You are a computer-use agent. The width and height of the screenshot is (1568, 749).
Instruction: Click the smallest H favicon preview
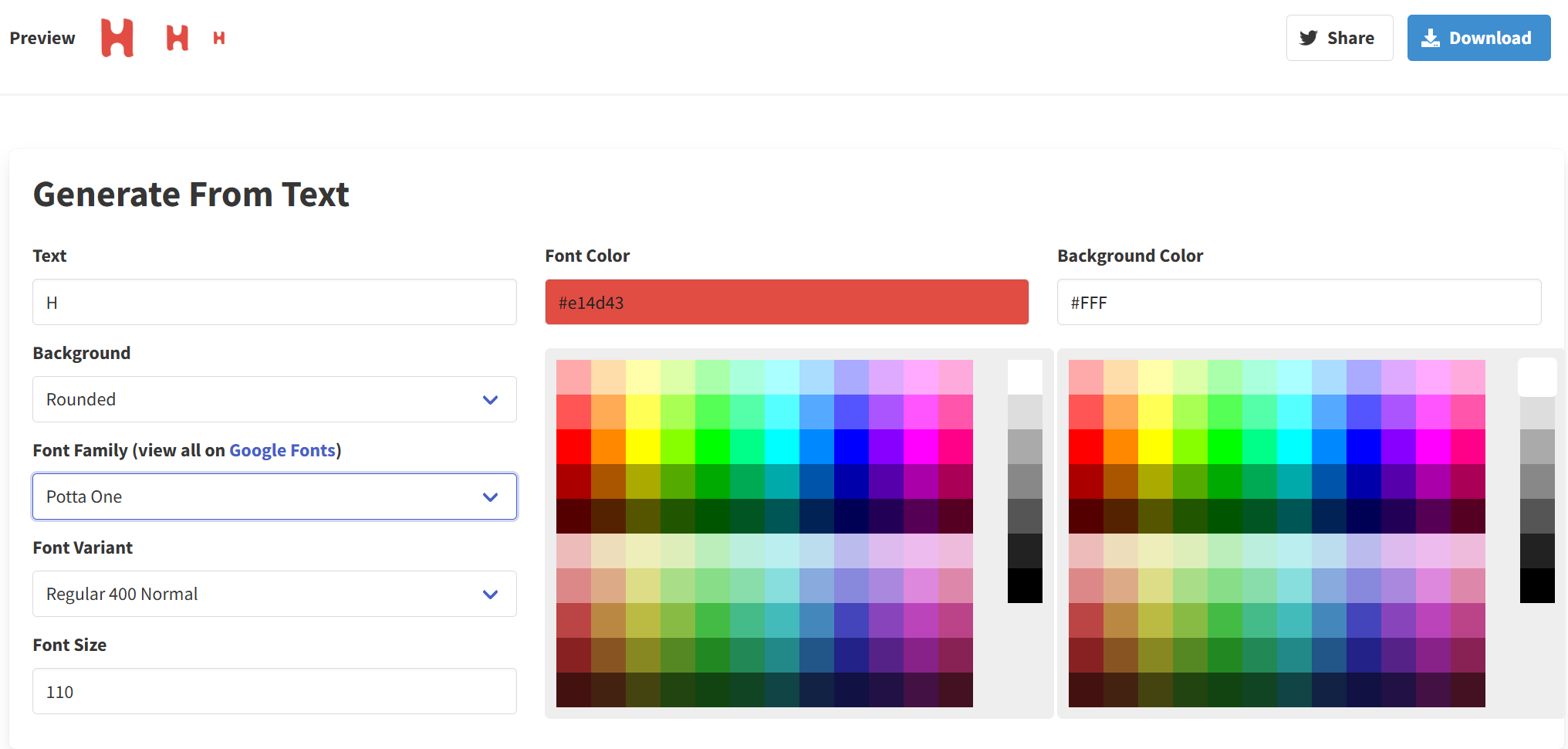pyautogui.click(x=218, y=36)
